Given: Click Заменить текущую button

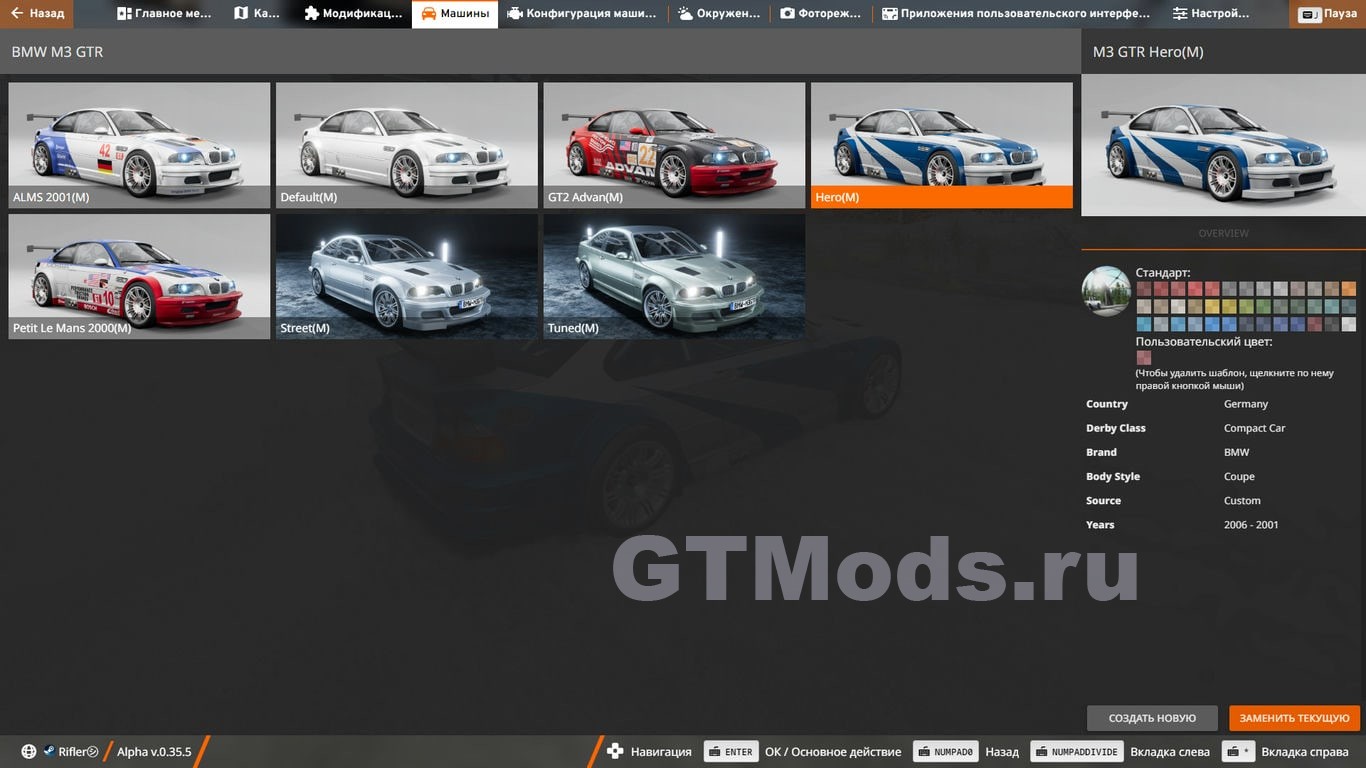Looking at the screenshot, I should tap(1295, 718).
